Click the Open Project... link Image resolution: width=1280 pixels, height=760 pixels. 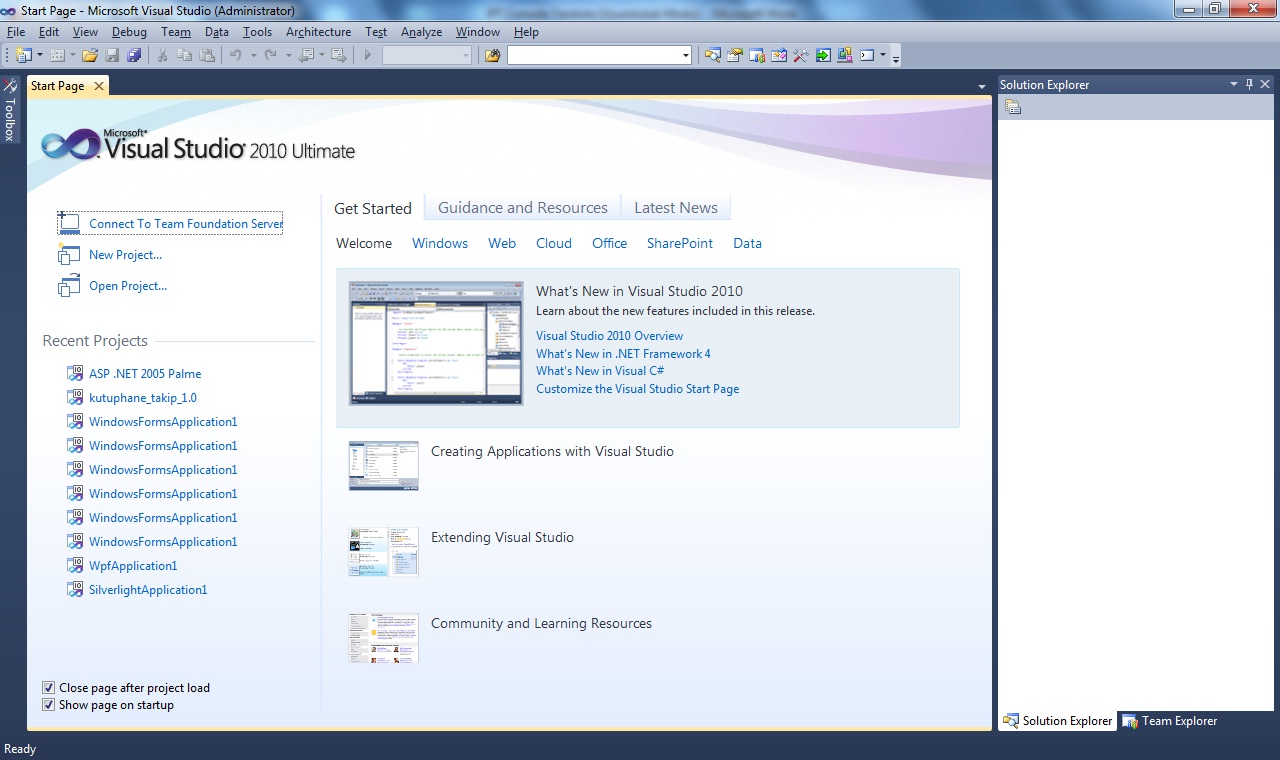[x=128, y=286]
